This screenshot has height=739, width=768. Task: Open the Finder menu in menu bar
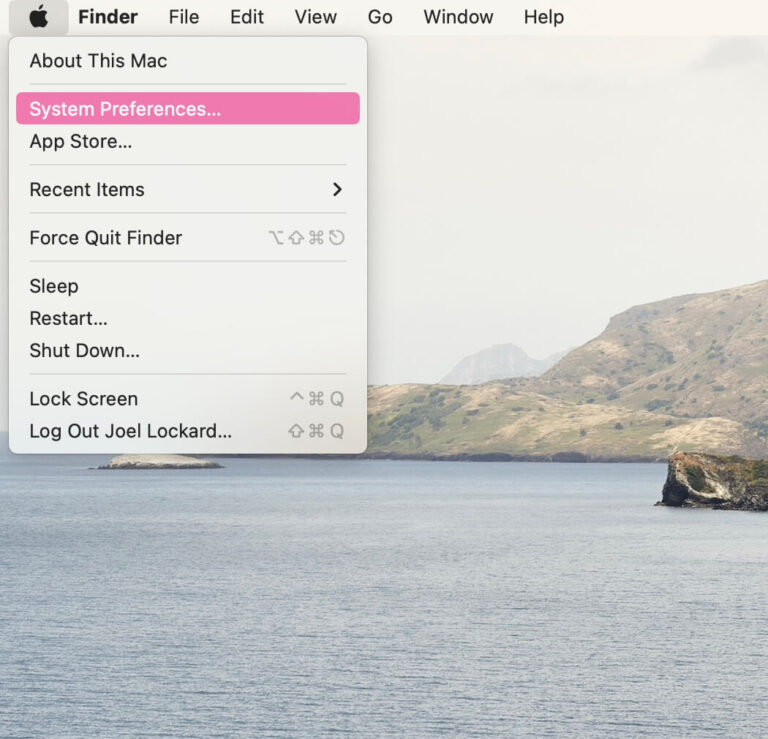click(x=108, y=17)
